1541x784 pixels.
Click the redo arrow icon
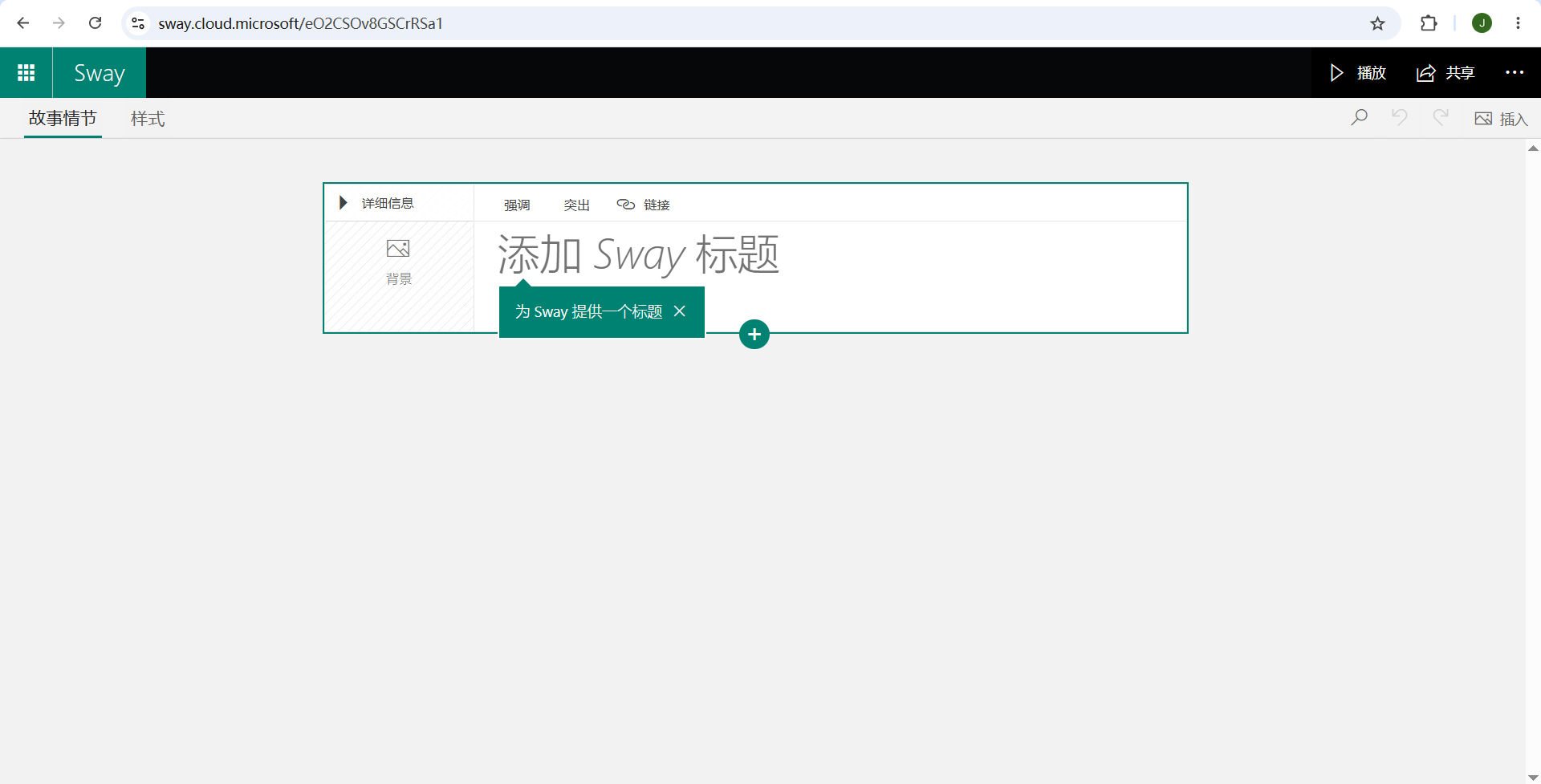point(1441,118)
